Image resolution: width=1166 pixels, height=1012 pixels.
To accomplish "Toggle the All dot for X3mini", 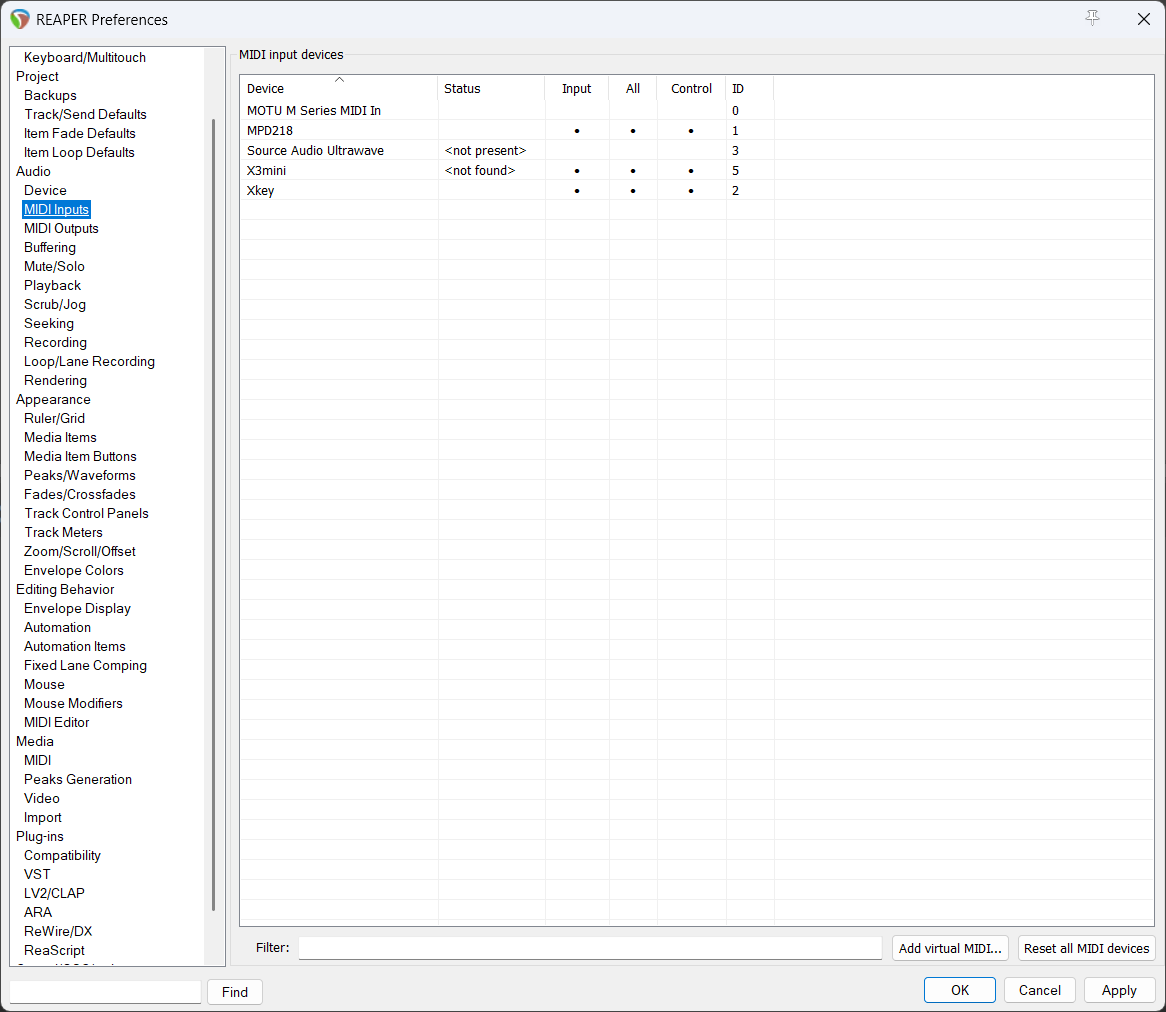I will tap(633, 171).
